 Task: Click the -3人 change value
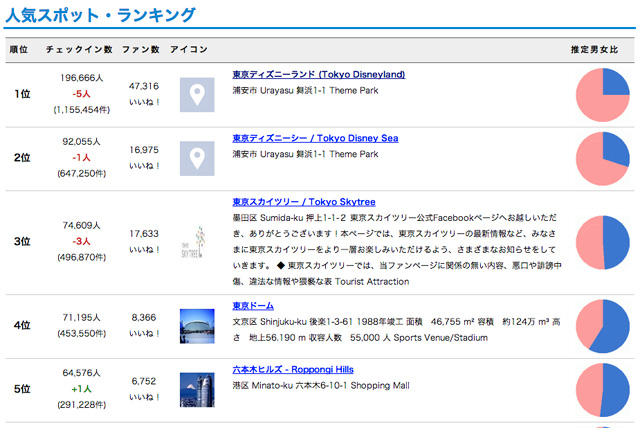tap(81, 242)
